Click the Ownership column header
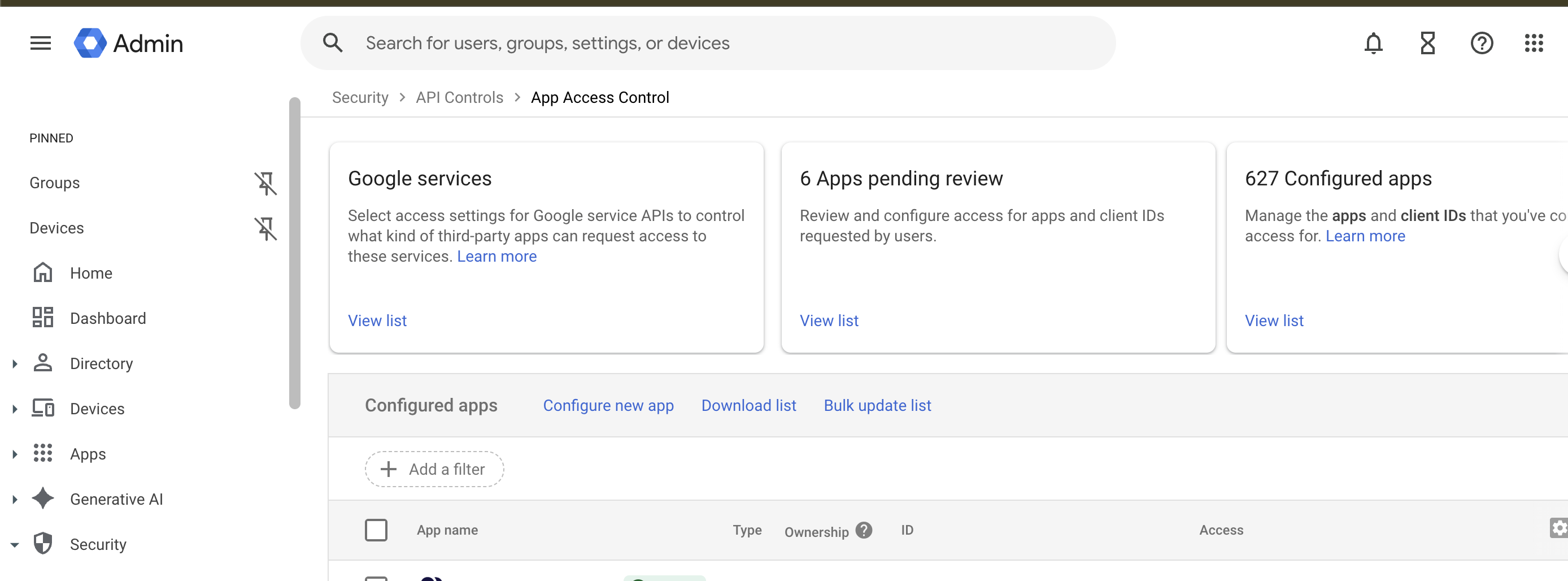The image size is (1568, 581). point(816,532)
